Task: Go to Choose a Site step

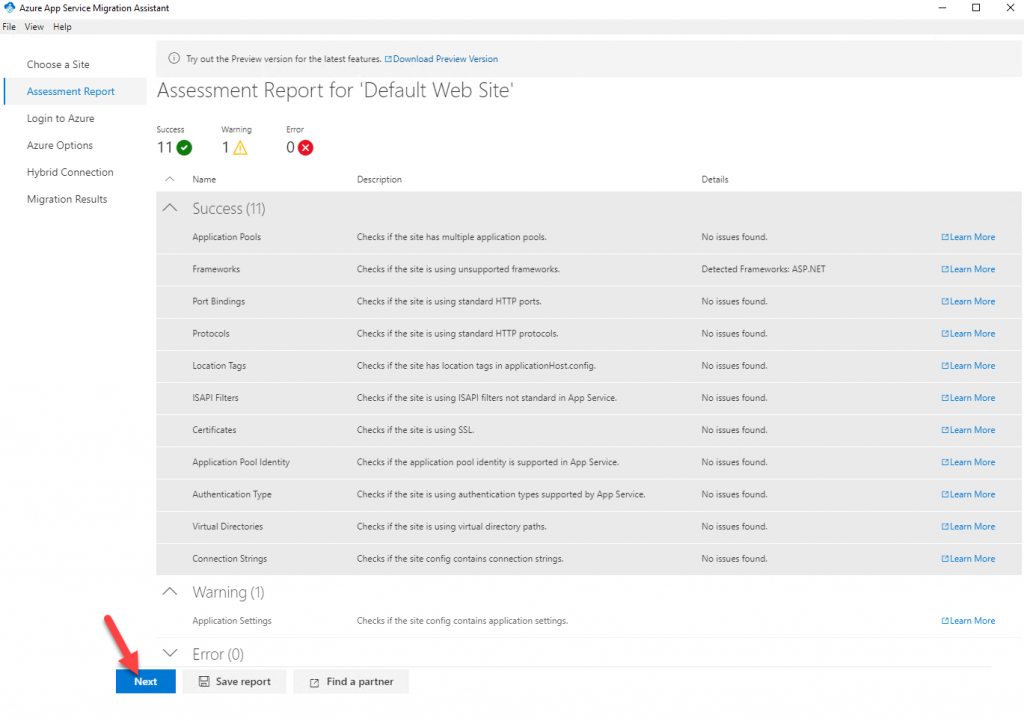Action: click(x=58, y=64)
